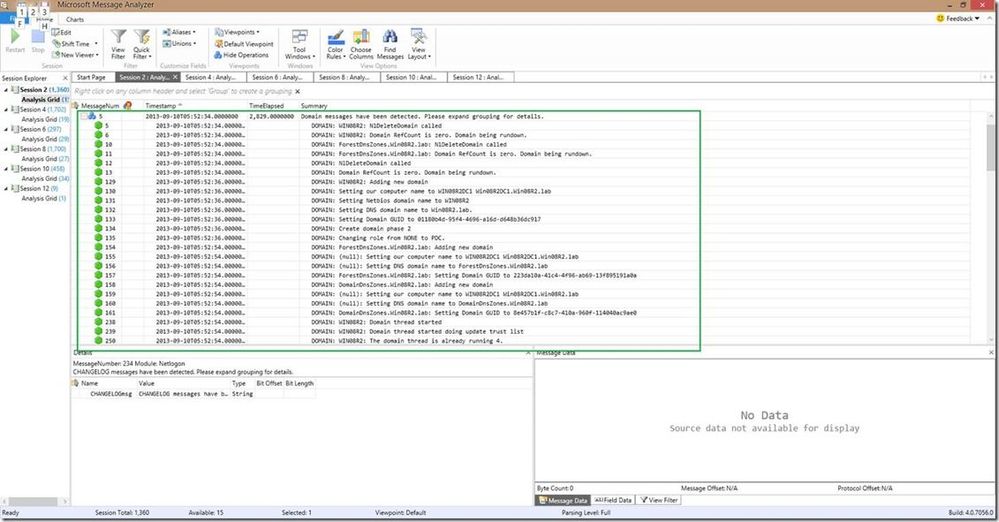Click the green icon of message 134
999x522 pixels.
point(98,228)
